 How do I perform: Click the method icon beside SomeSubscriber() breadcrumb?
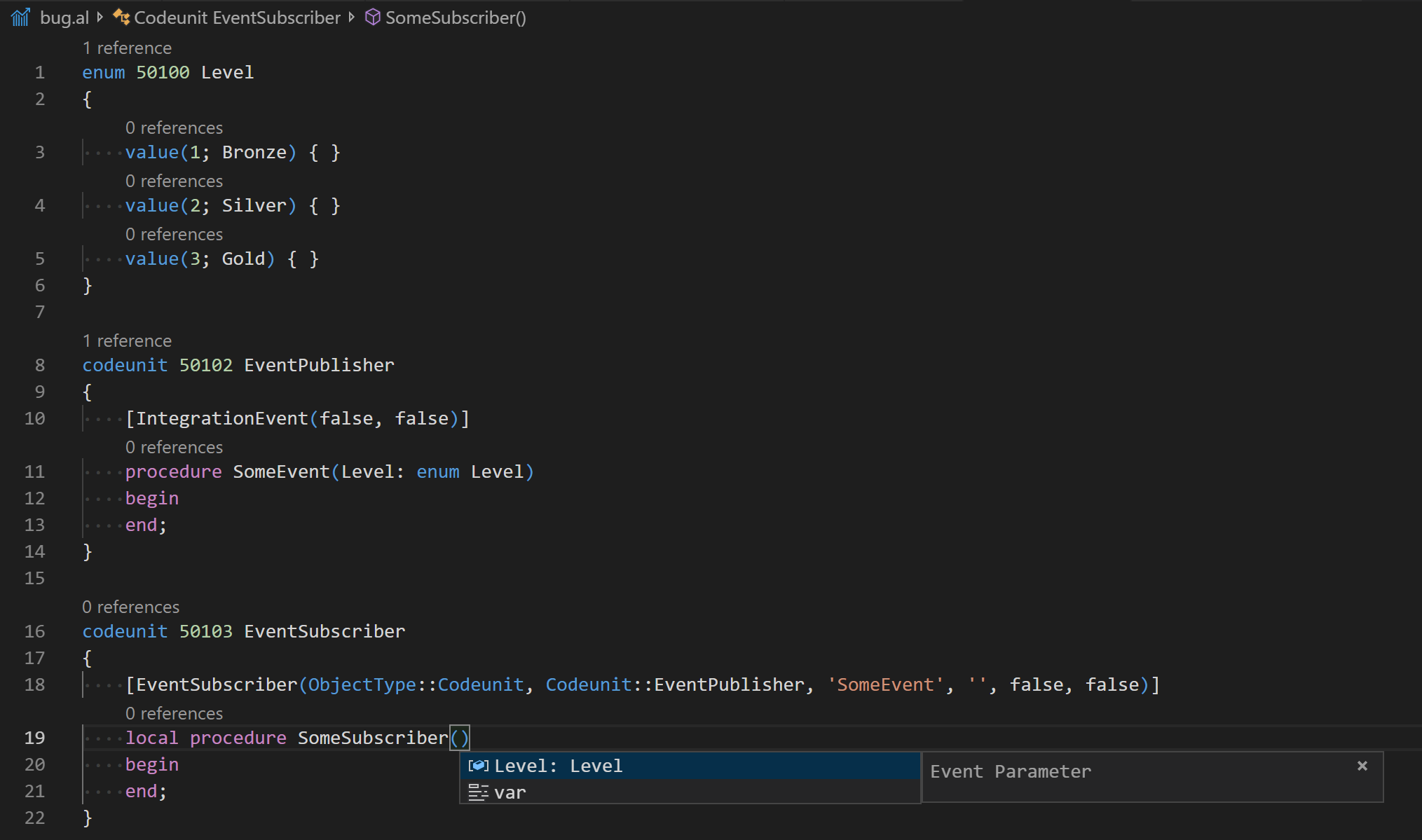click(372, 17)
